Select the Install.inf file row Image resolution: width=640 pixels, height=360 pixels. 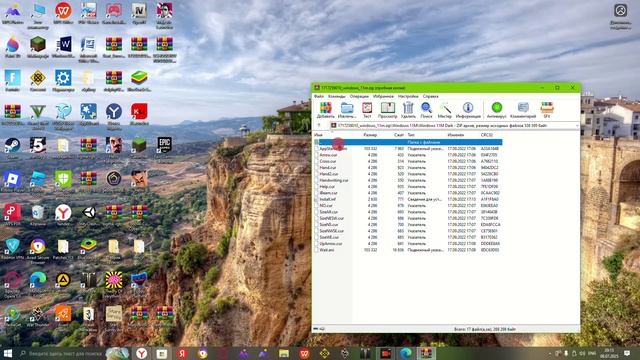(407, 199)
